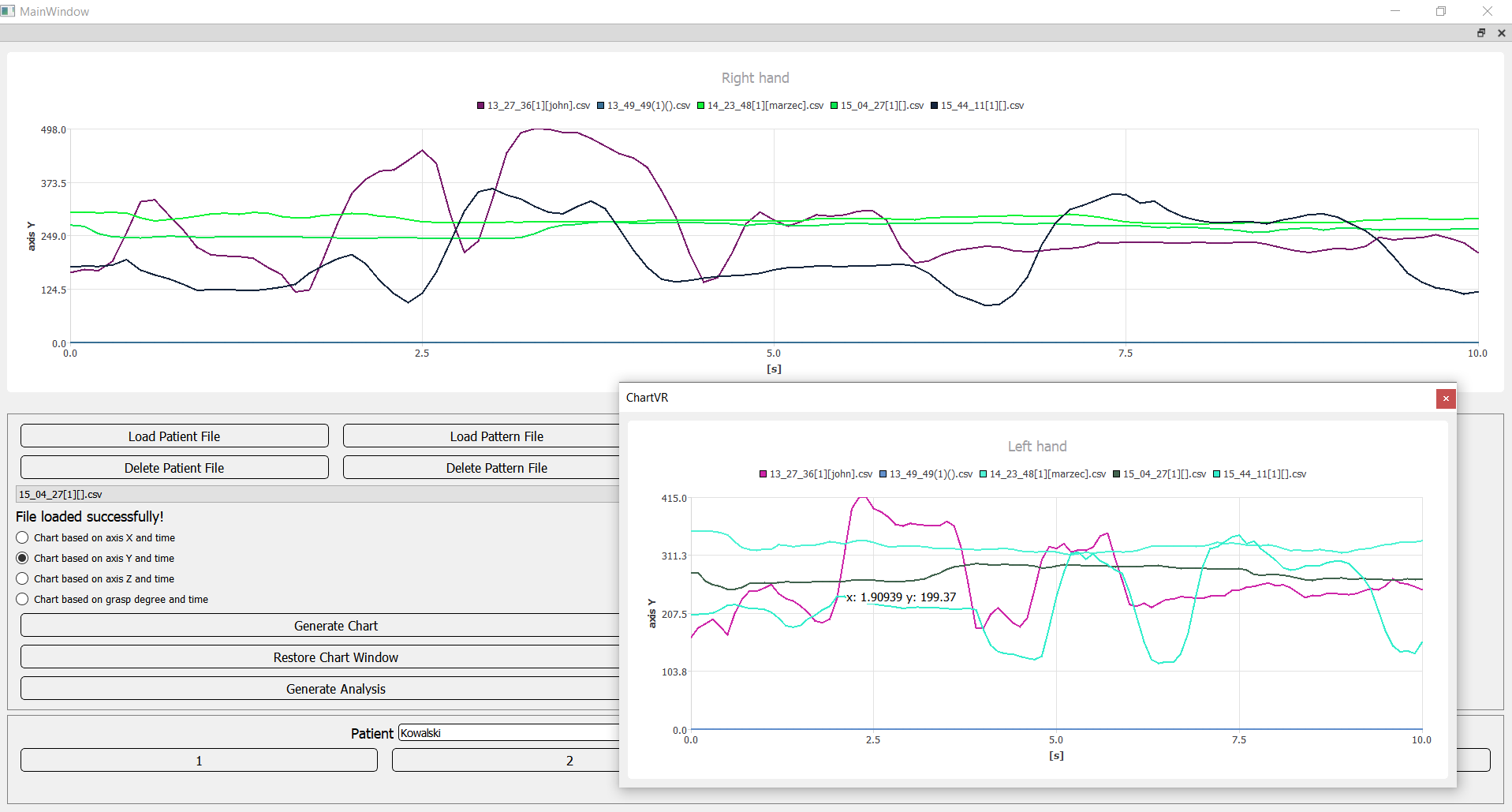Image resolution: width=1512 pixels, height=812 pixels.
Task: Minimize the MainWindow window
Action: pyautogui.click(x=1395, y=11)
